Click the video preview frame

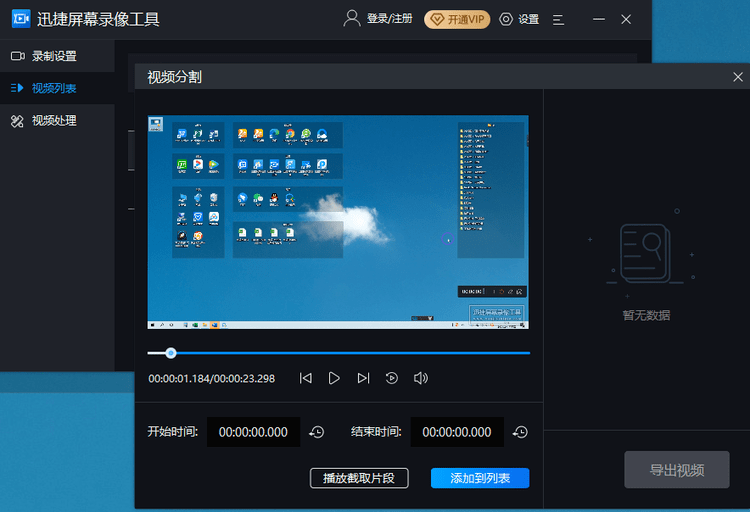338,222
